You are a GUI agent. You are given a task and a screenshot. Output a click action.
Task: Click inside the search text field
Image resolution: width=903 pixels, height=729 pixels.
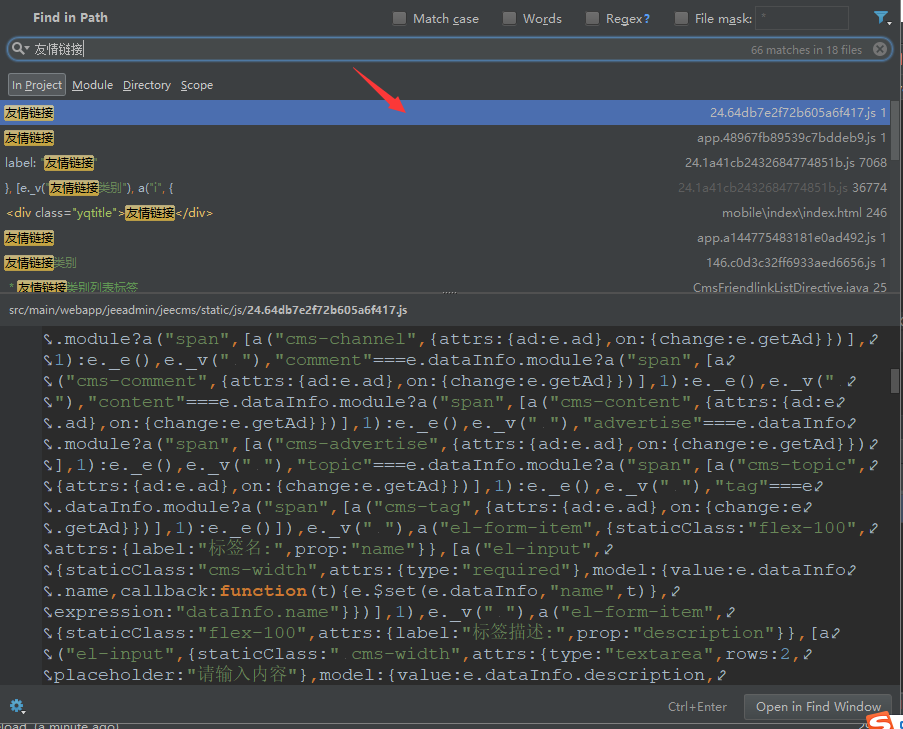tap(400, 49)
